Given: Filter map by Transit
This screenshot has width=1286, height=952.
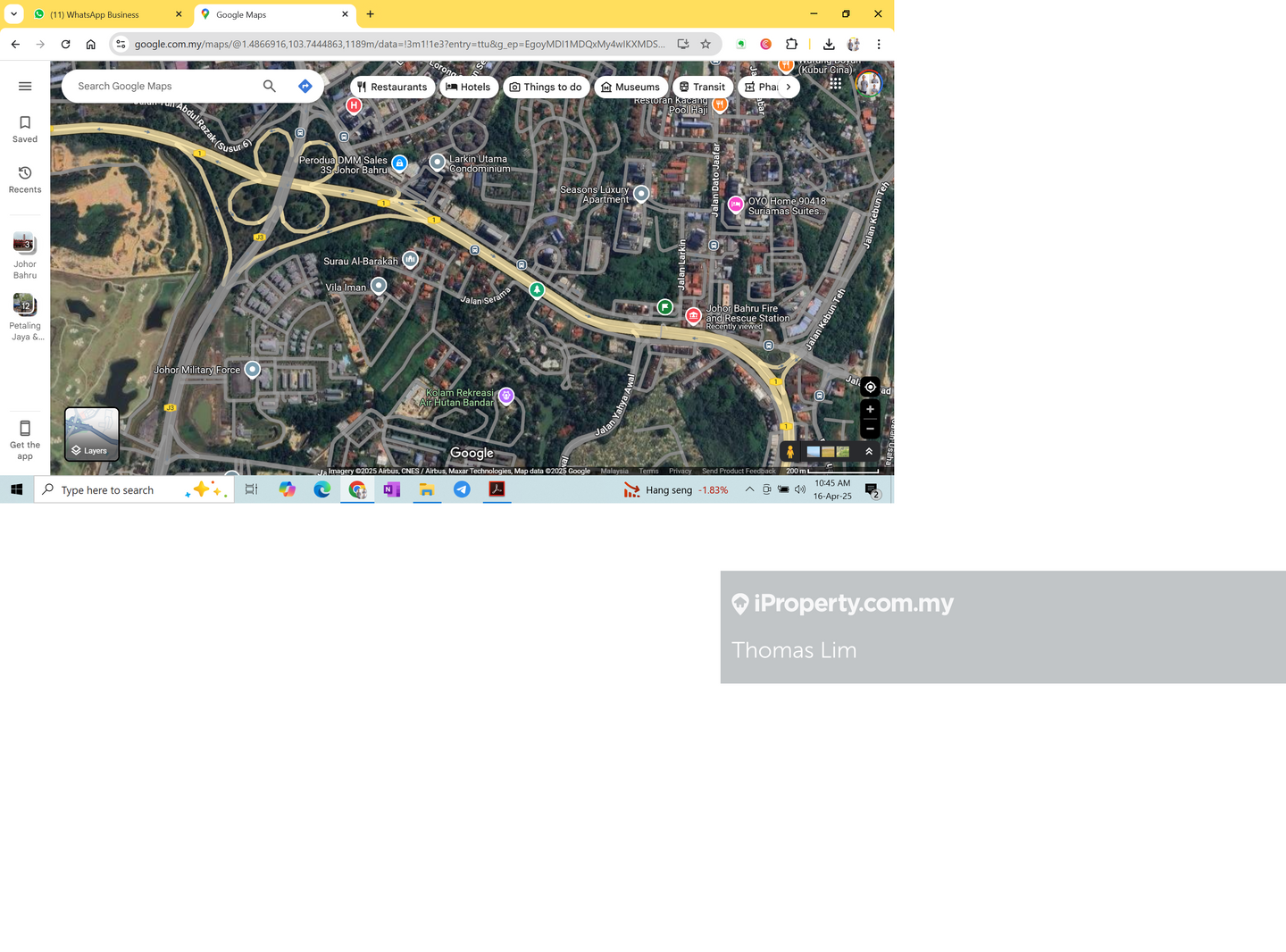Looking at the screenshot, I should click(x=703, y=88).
